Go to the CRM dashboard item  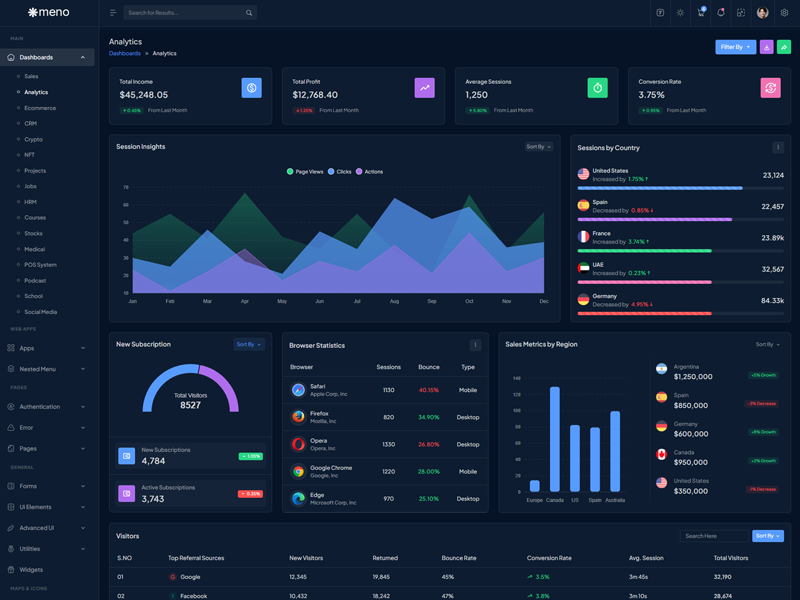pos(30,123)
